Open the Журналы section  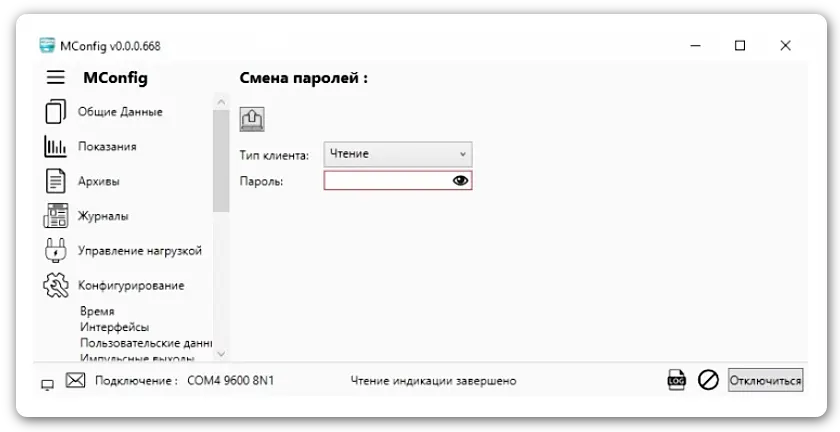click(103, 216)
